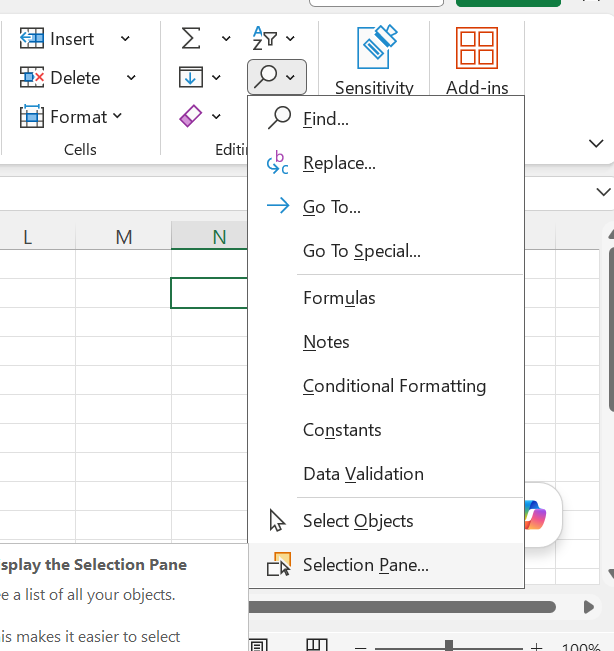Click the Copilot icon
Image resolution: width=614 pixels, height=651 pixels.
[536, 515]
